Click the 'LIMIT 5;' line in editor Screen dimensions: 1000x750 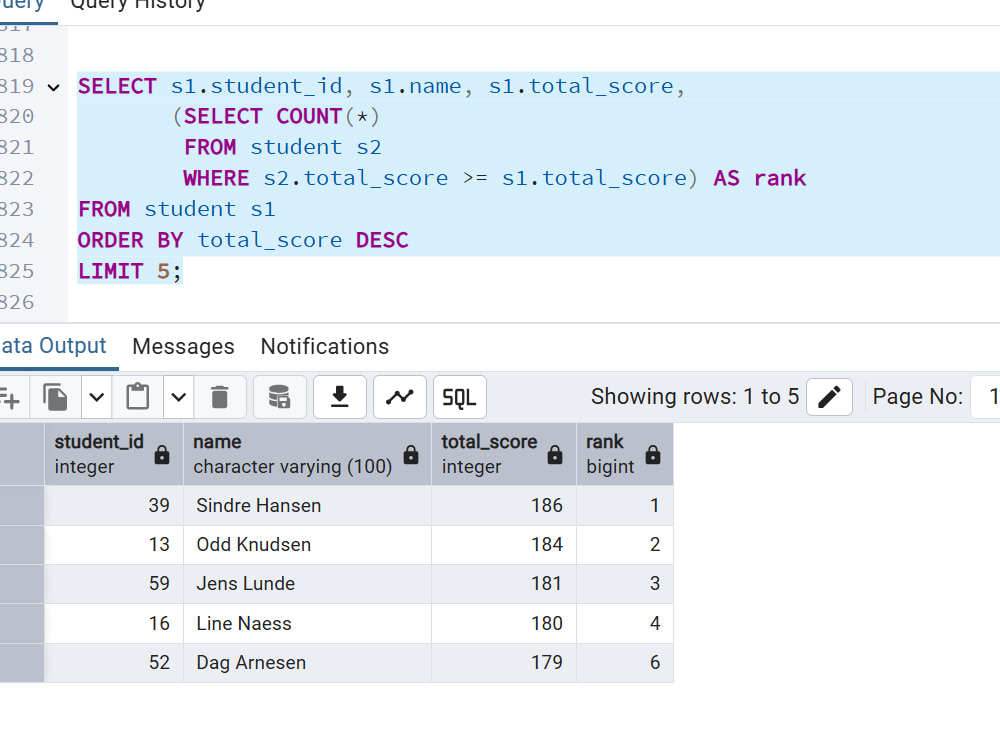(x=130, y=272)
